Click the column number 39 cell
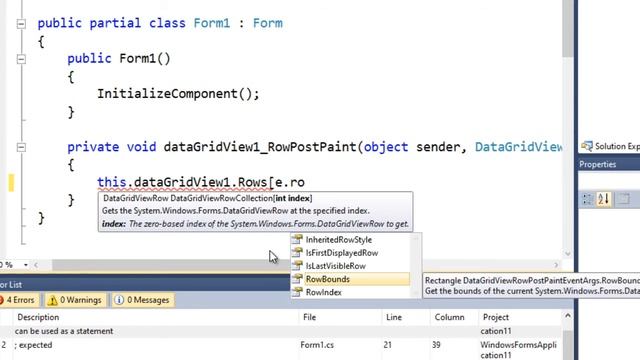This screenshot has height=360, width=640. pos(436,345)
